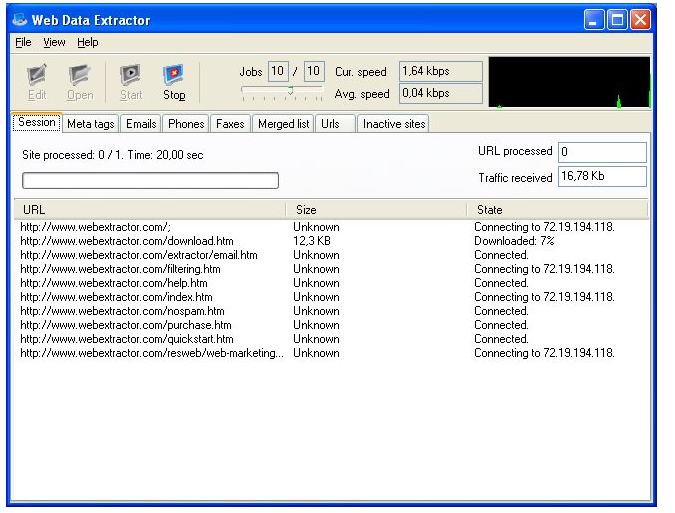Switch to the Faxes tab
The height and width of the screenshot is (513, 675).
[x=230, y=124]
